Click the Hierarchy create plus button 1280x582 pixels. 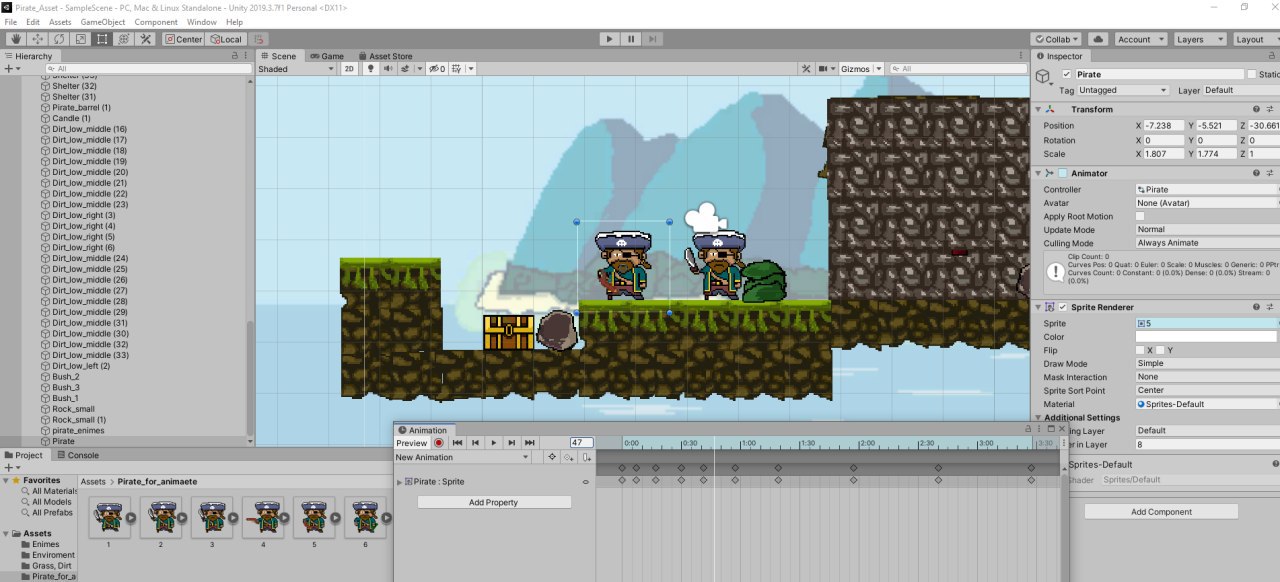tap(10, 69)
